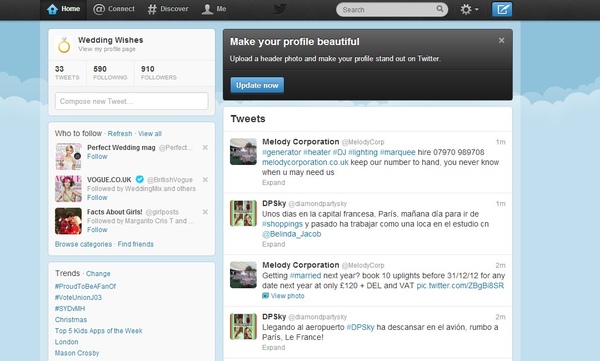This screenshot has height=361, width=600.
Task: Open @diamondpartysky handle on shopping tweet
Action: (317, 204)
